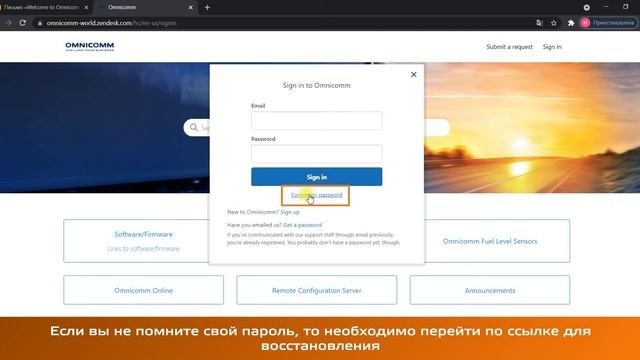The height and width of the screenshot is (360, 640).
Task: Open the Announcements category
Action: coord(490,290)
